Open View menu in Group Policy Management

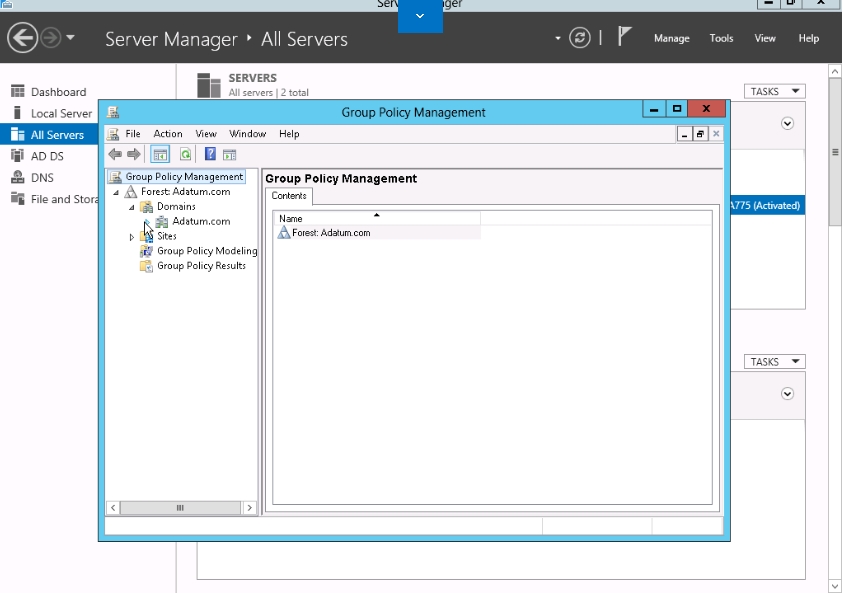[206, 134]
